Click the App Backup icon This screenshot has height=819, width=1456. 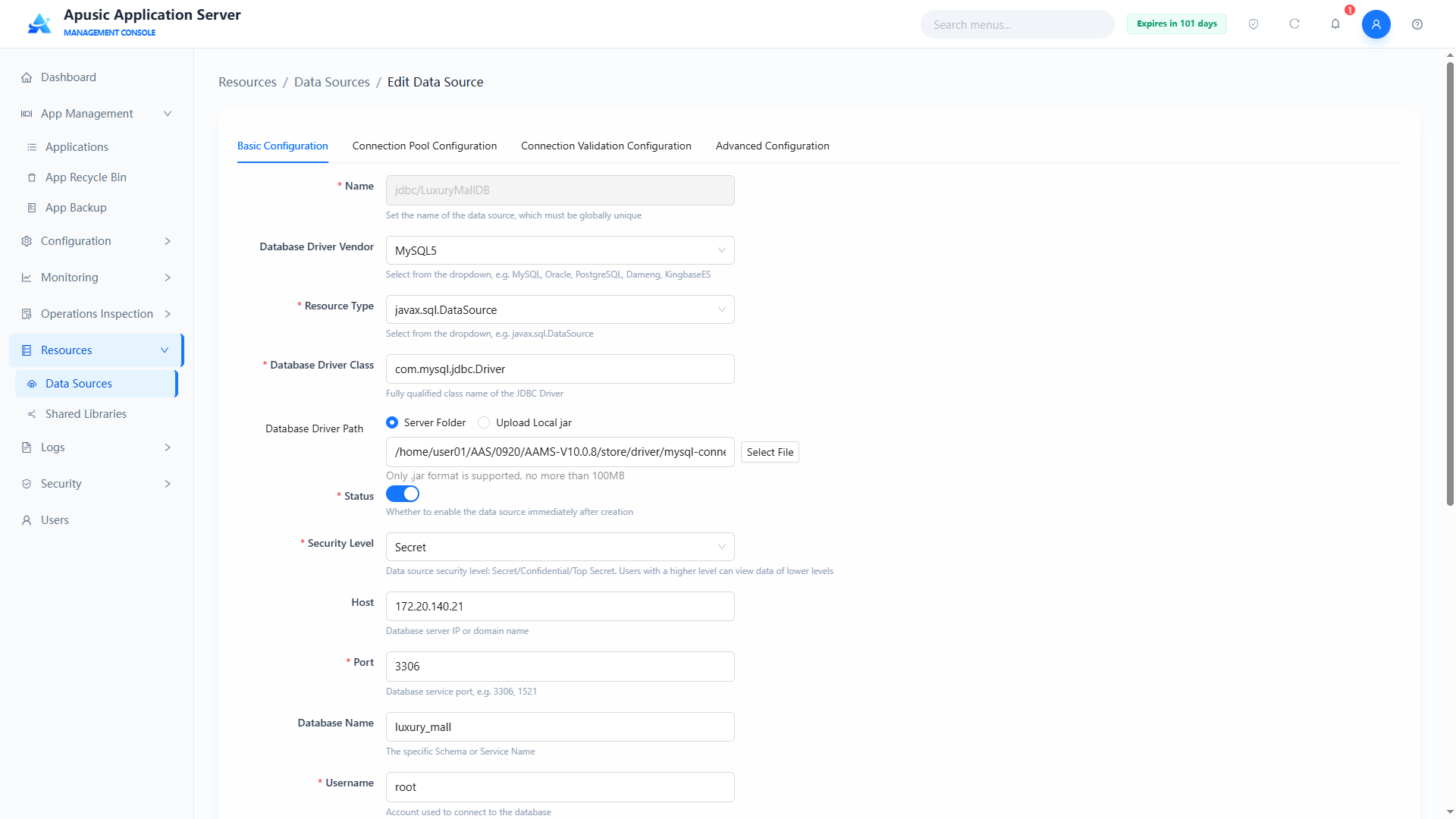32,208
